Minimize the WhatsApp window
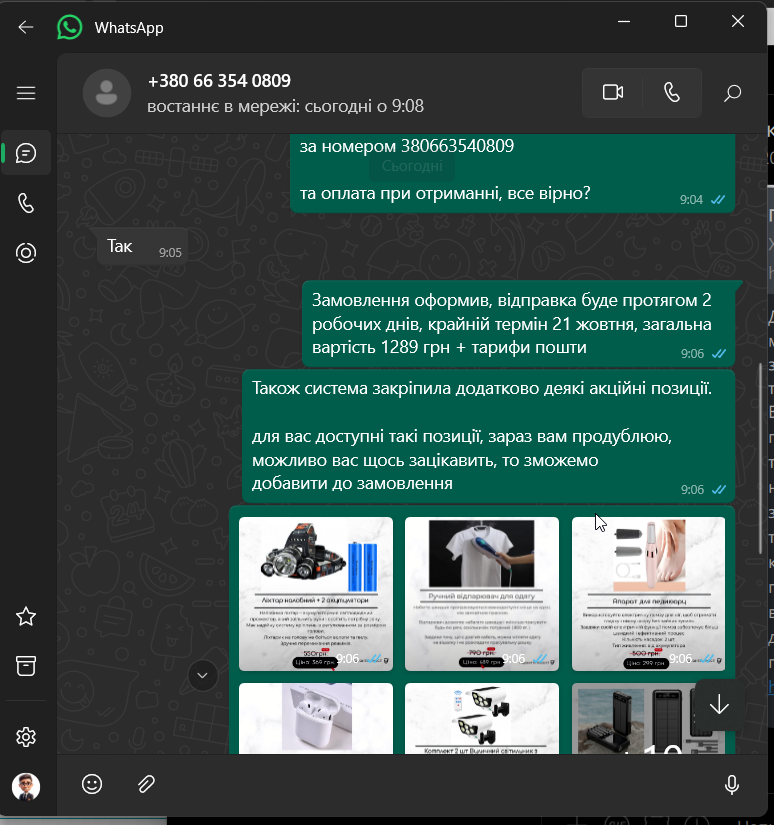The width and height of the screenshot is (774, 825). pyautogui.click(x=624, y=22)
